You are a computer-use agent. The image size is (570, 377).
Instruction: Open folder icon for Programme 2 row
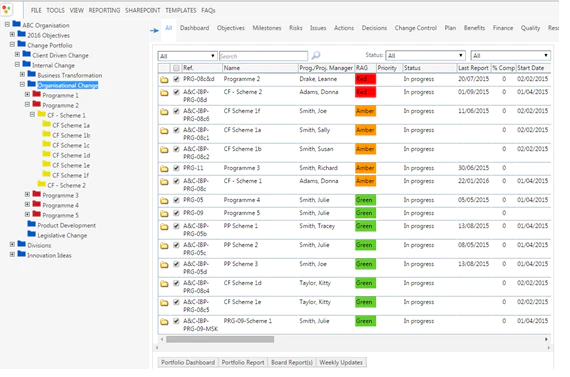(x=164, y=80)
